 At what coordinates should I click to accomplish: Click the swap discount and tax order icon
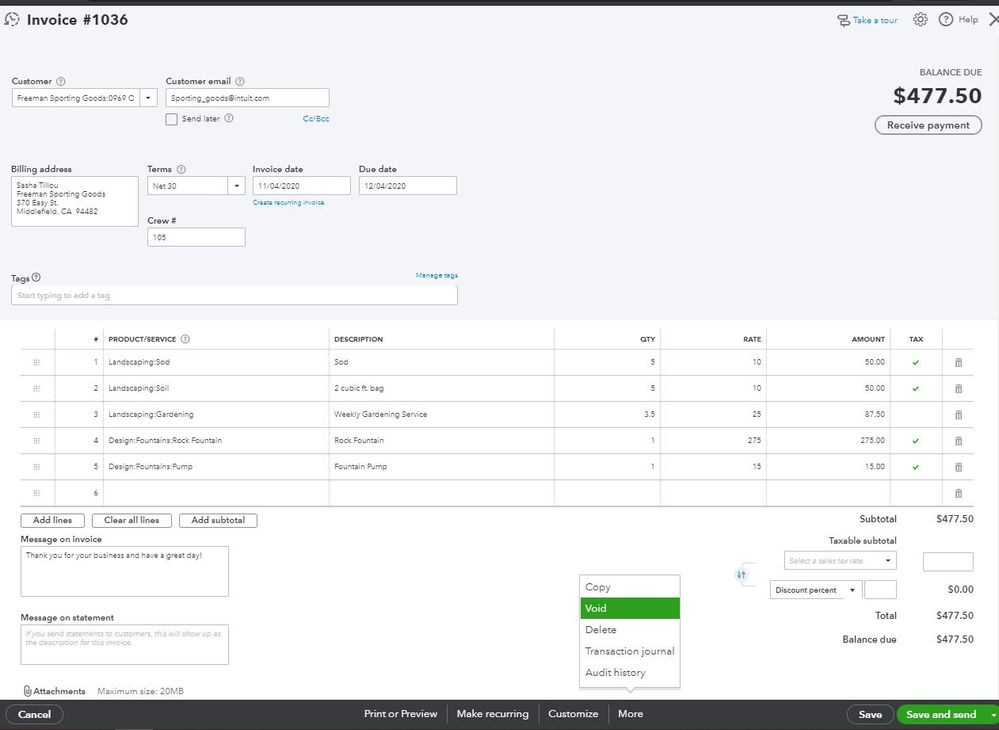click(741, 575)
